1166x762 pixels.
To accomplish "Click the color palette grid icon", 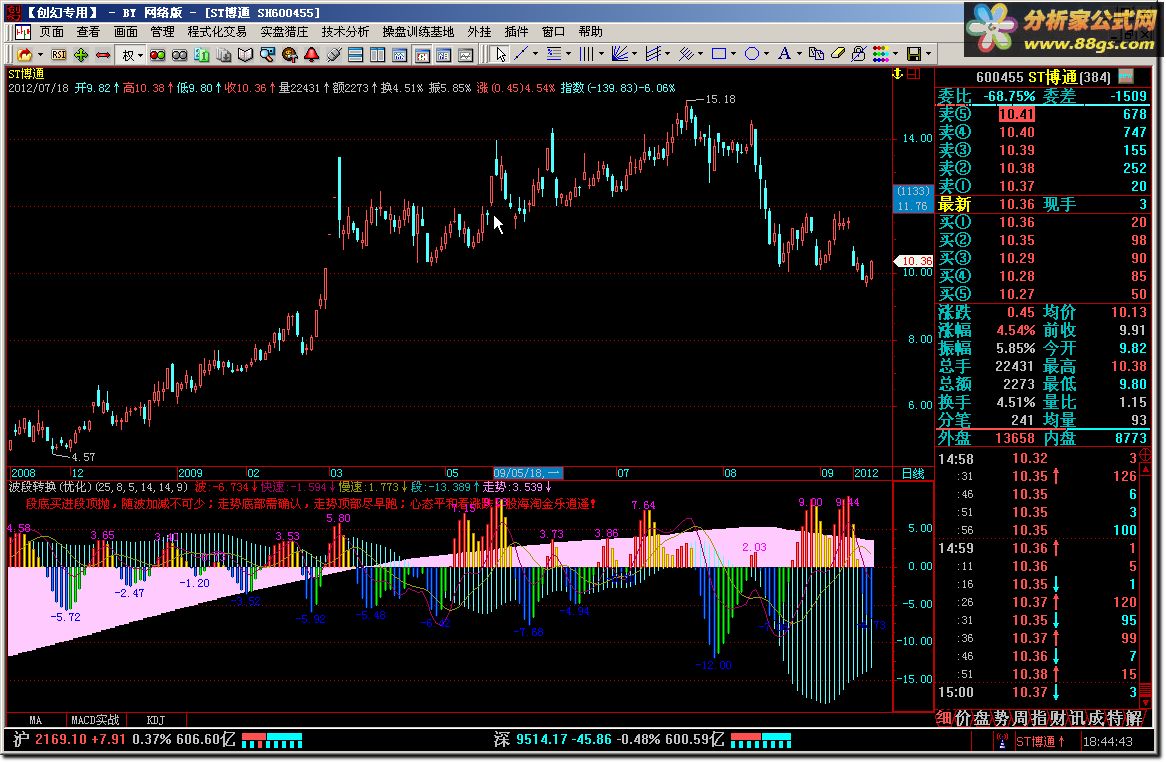I will pyautogui.click(x=881, y=54).
